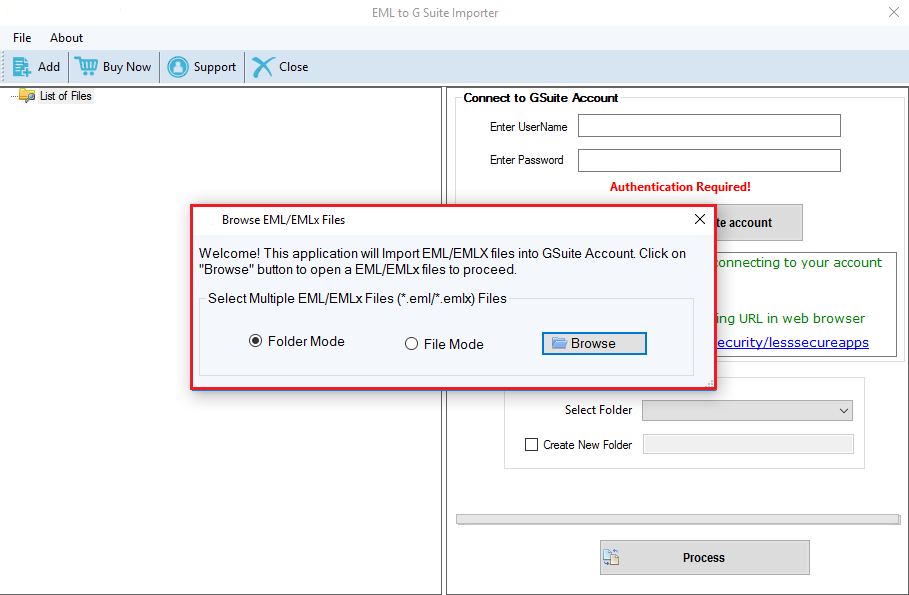Select File Mode radio button

click(411, 344)
